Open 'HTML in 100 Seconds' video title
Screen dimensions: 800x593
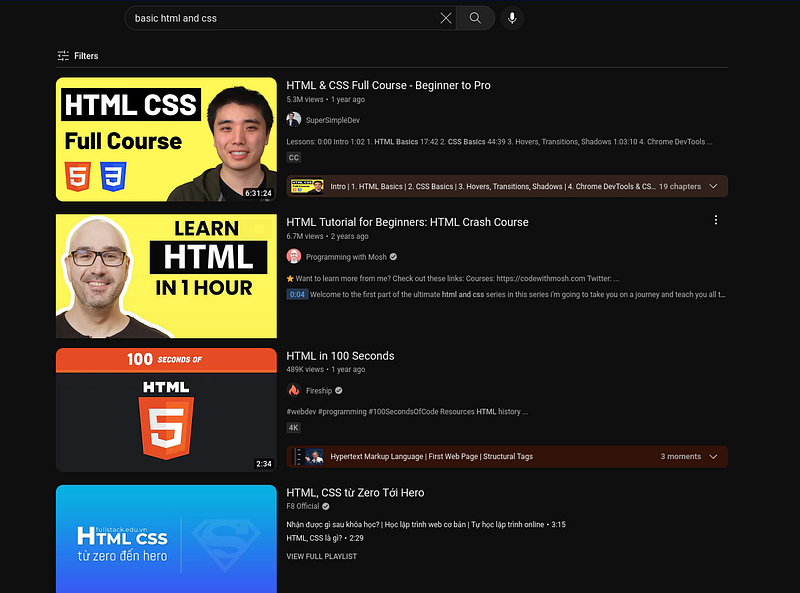coord(340,356)
